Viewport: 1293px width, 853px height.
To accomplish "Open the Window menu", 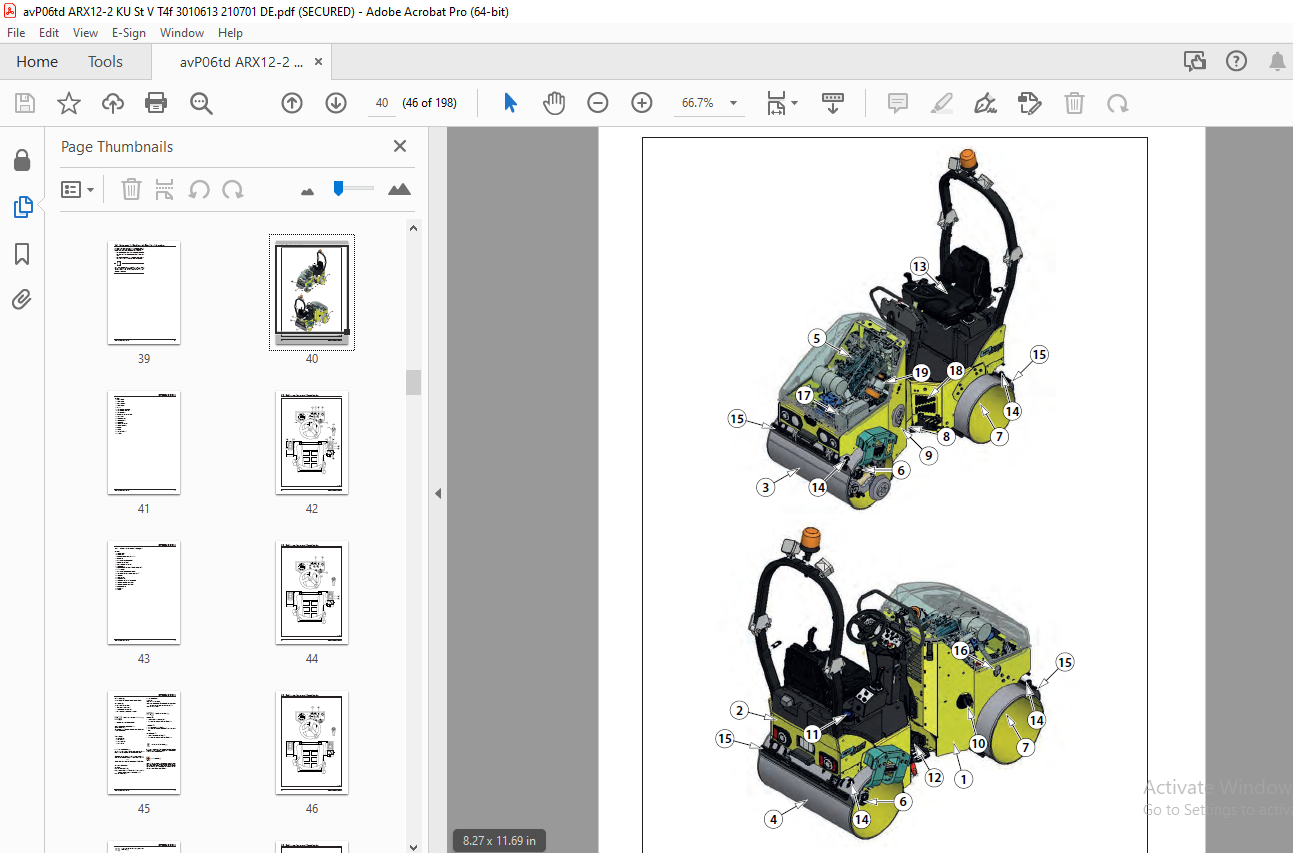I will pos(182,32).
